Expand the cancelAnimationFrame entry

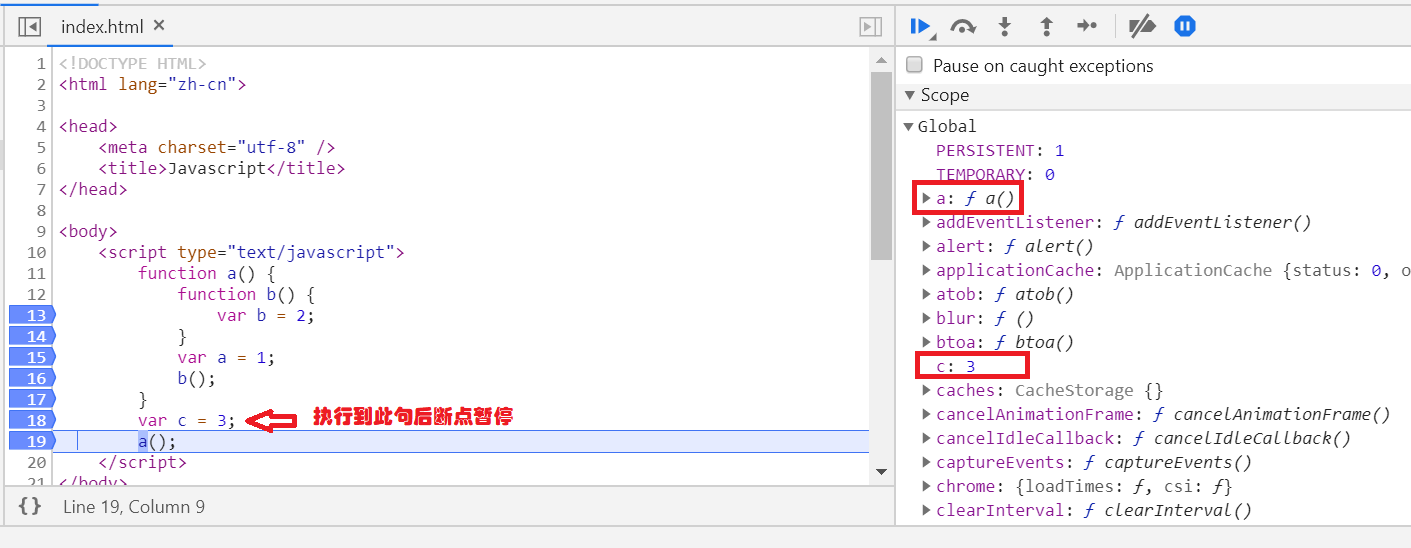tap(927, 414)
